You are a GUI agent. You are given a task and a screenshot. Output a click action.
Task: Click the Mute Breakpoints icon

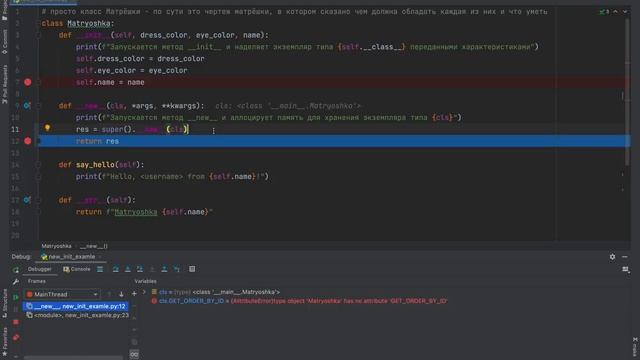tap(16, 338)
